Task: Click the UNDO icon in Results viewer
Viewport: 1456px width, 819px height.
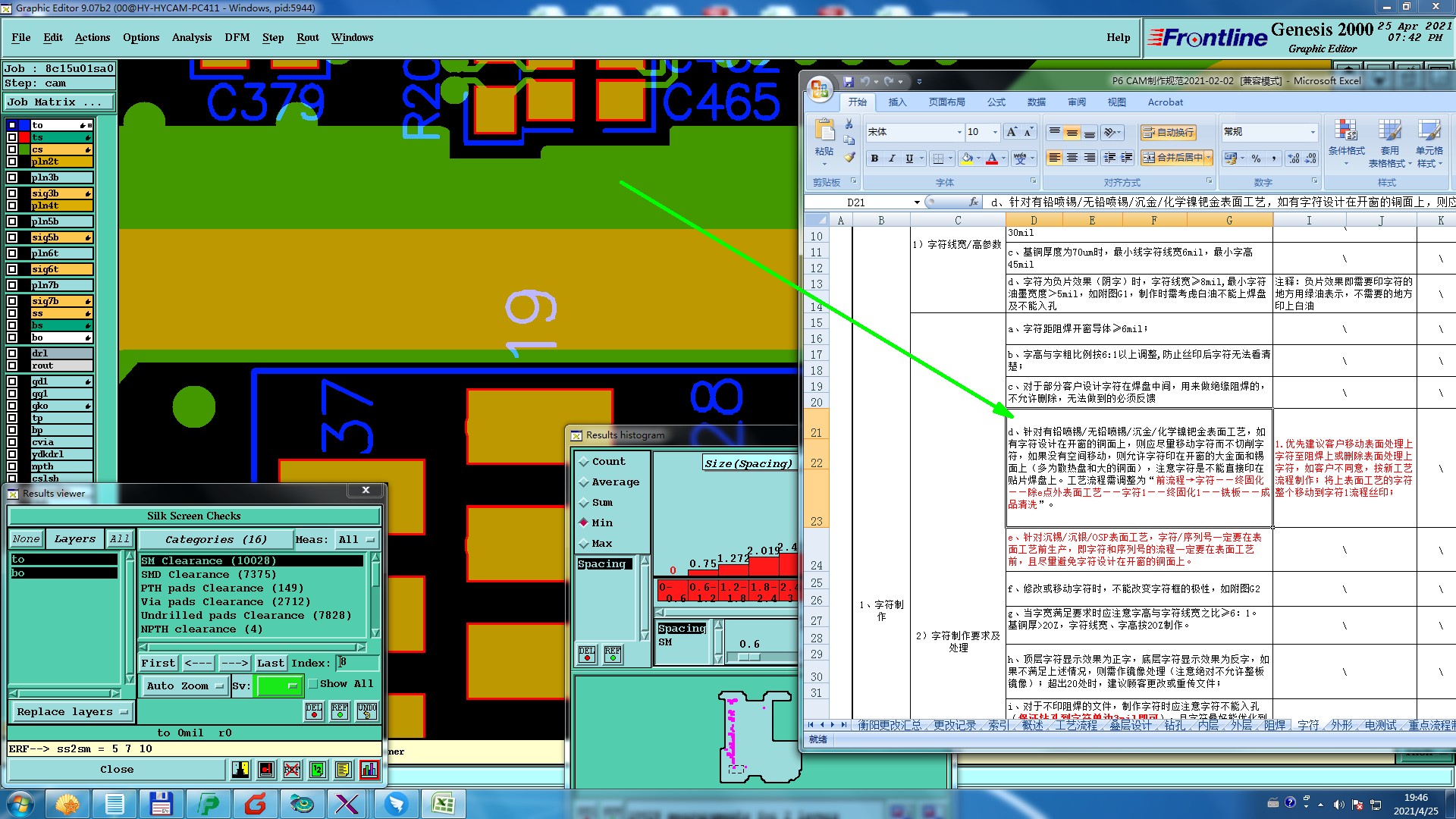Action: pyautogui.click(x=367, y=711)
